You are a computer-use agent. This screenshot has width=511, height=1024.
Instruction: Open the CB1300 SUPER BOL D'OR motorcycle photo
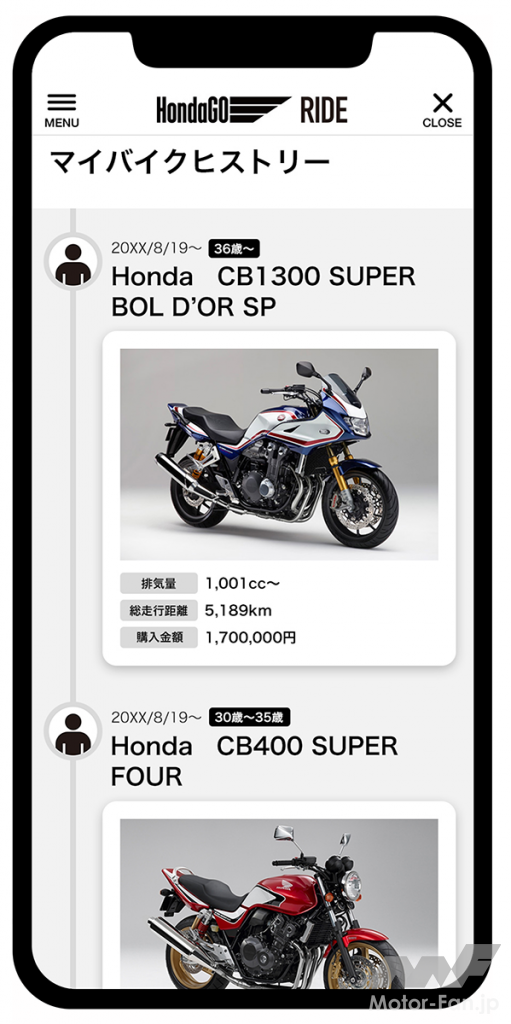coord(279,454)
